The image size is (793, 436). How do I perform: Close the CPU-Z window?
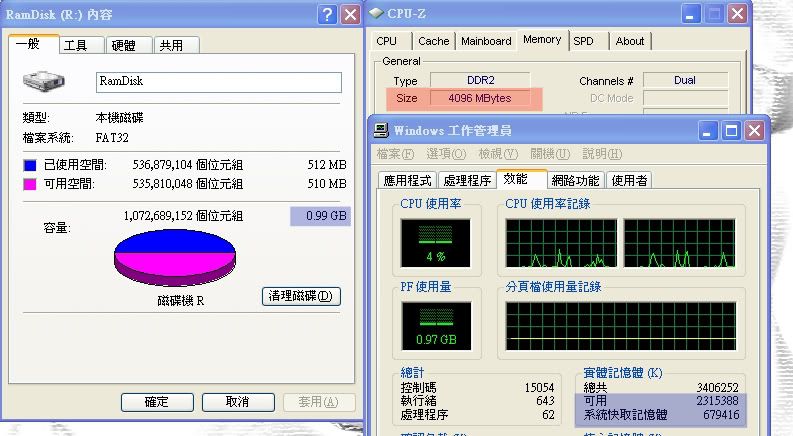737,14
